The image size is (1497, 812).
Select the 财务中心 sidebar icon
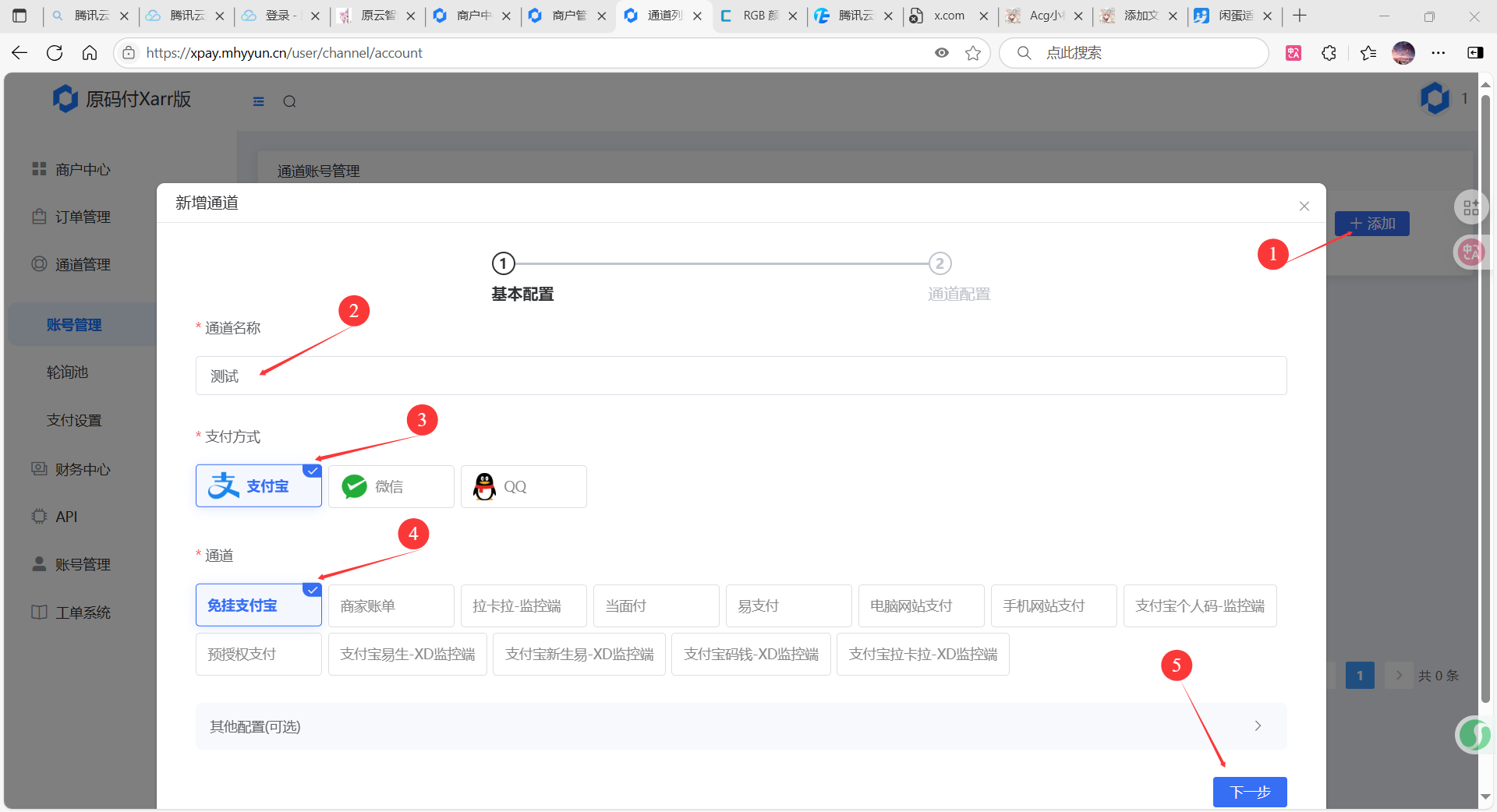39,469
